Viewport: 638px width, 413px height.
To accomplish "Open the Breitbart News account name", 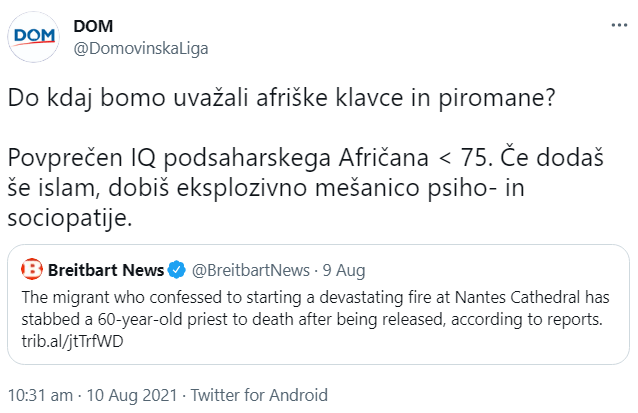I will pyautogui.click(x=107, y=269).
